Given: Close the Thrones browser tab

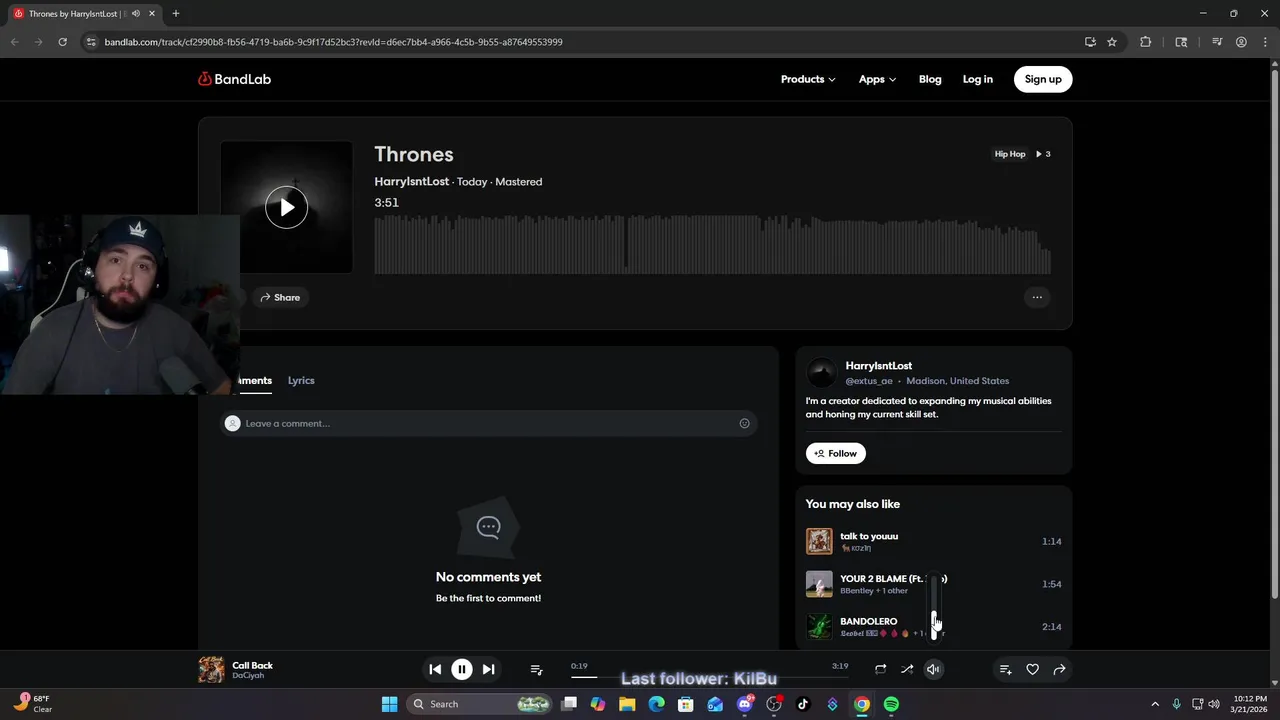Looking at the screenshot, I should tap(152, 14).
